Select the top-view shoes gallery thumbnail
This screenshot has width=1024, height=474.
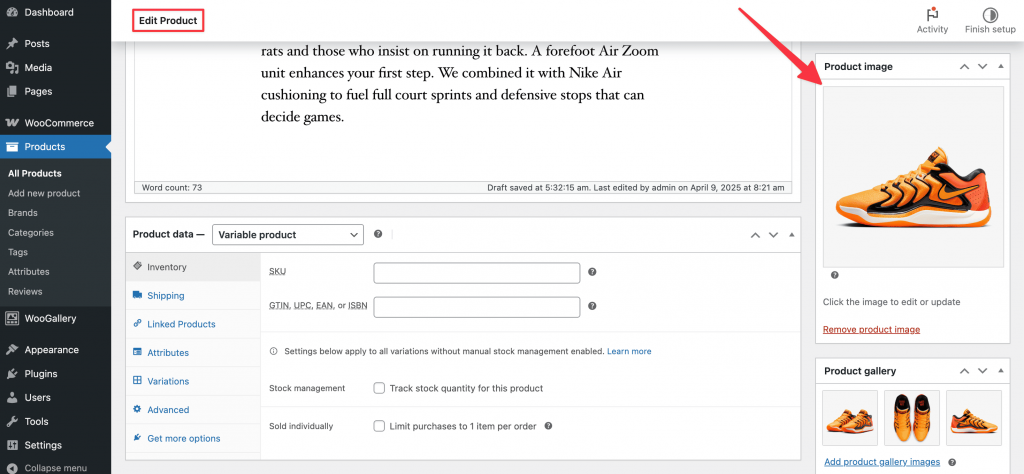(x=912, y=418)
